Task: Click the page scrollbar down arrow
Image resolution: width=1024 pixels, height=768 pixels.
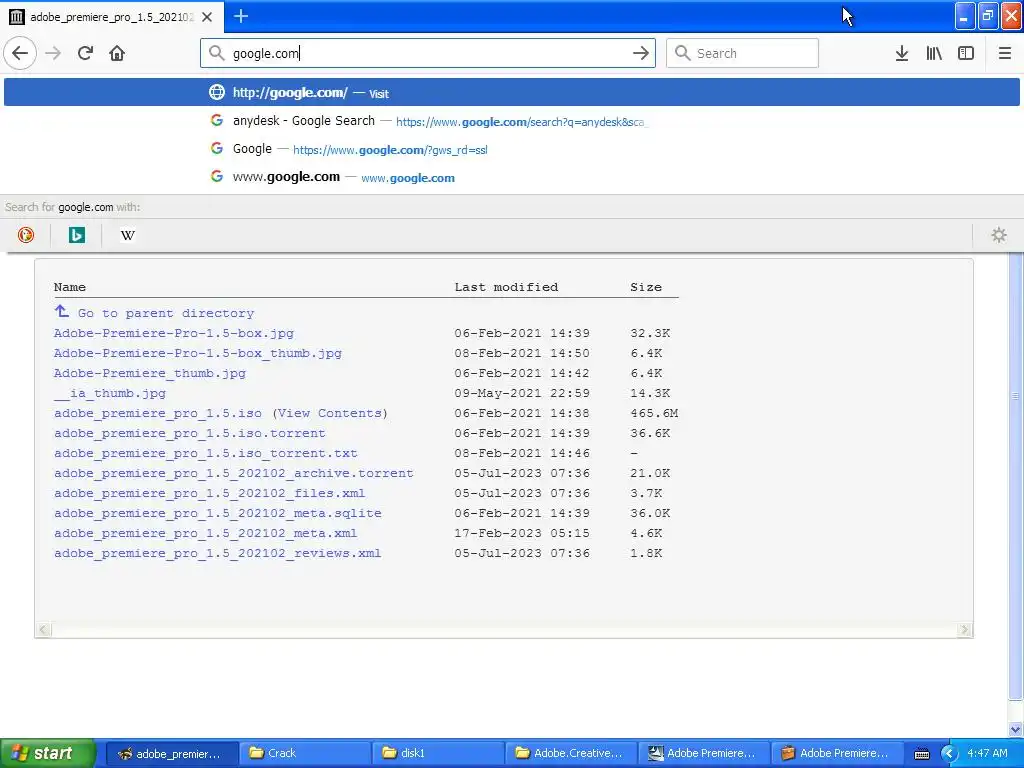Action: pos(1016,729)
